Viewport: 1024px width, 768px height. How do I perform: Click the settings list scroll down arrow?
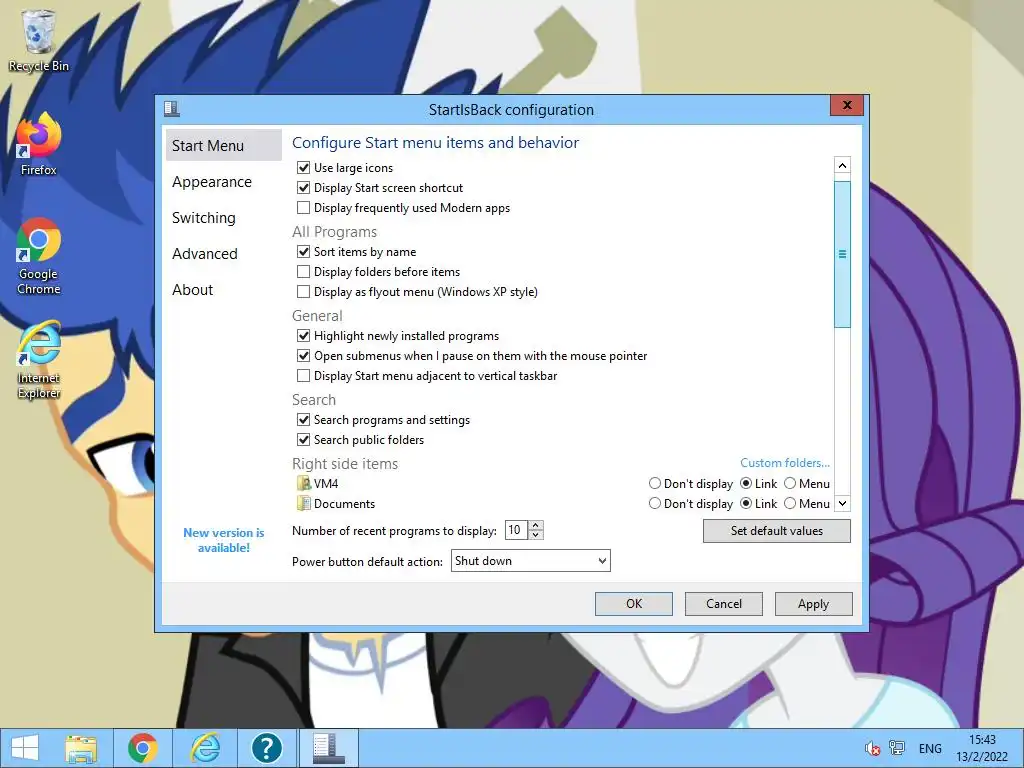click(x=842, y=504)
